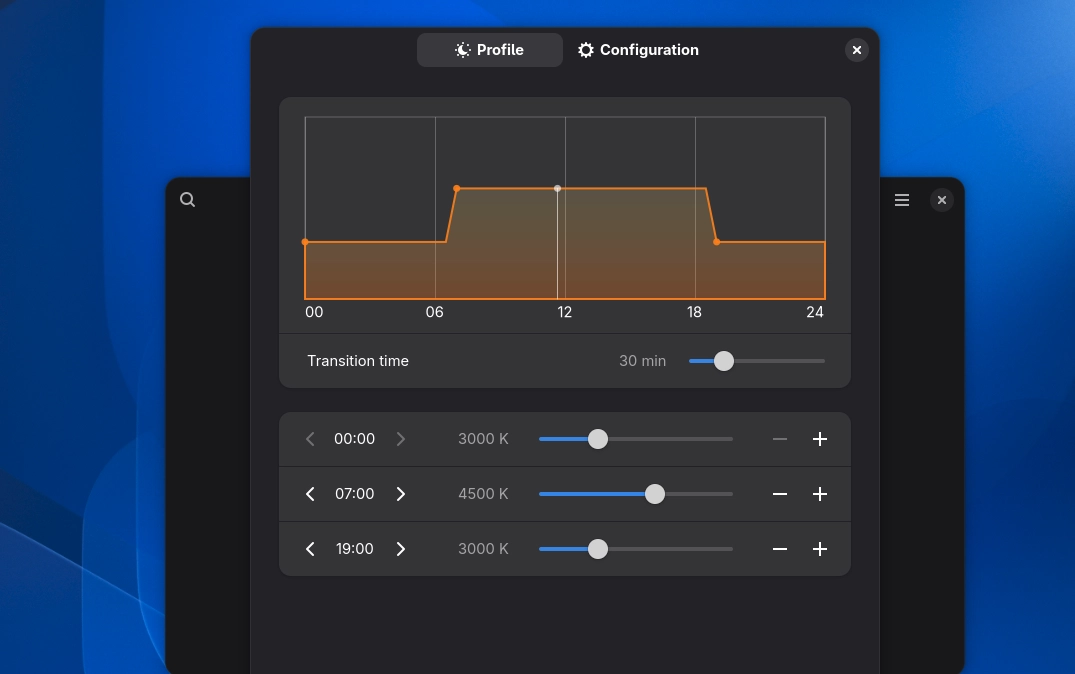Switch to the Profile tab
This screenshot has height=674, width=1075.
(x=490, y=50)
